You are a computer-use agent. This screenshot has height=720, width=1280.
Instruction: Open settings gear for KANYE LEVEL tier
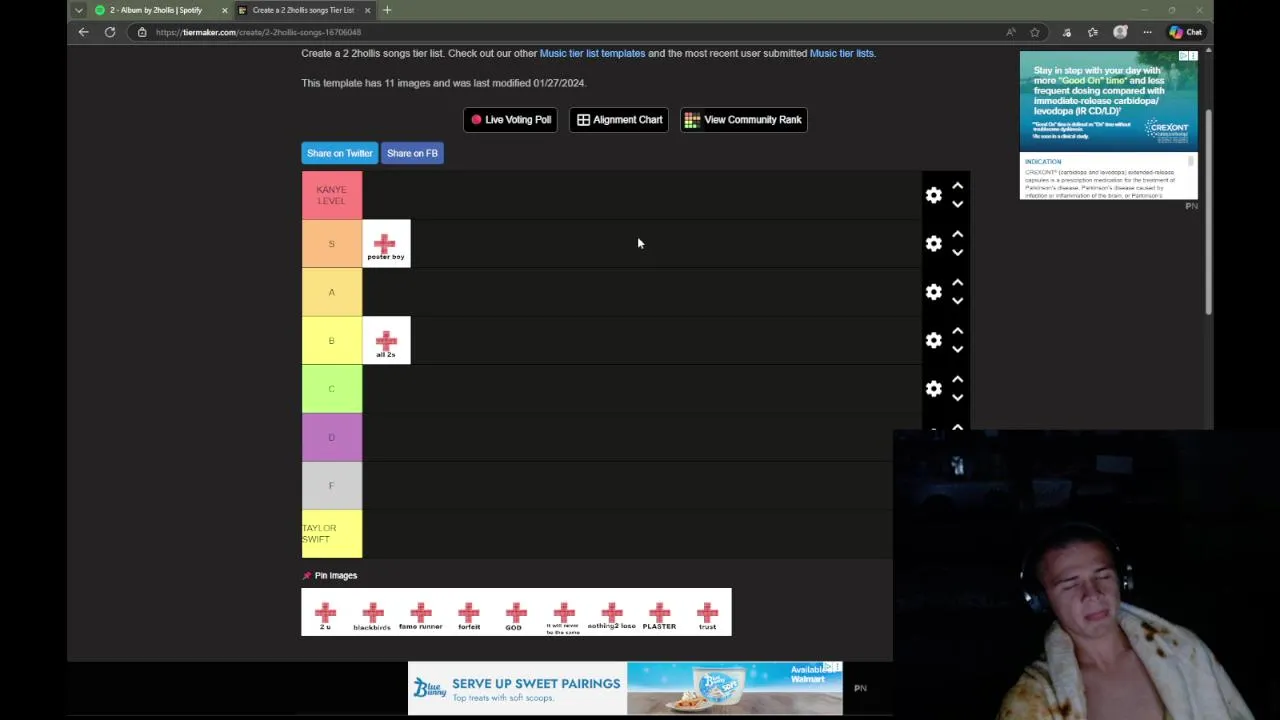(933, 196)
